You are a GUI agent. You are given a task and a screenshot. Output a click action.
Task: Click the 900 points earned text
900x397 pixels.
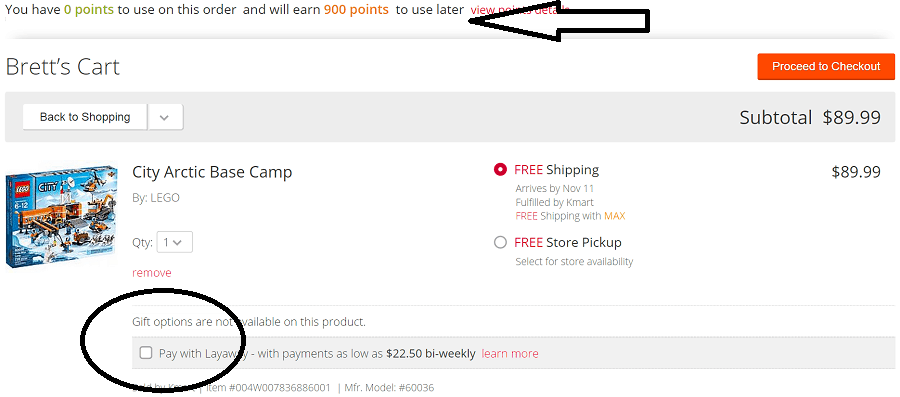point(356,10)
